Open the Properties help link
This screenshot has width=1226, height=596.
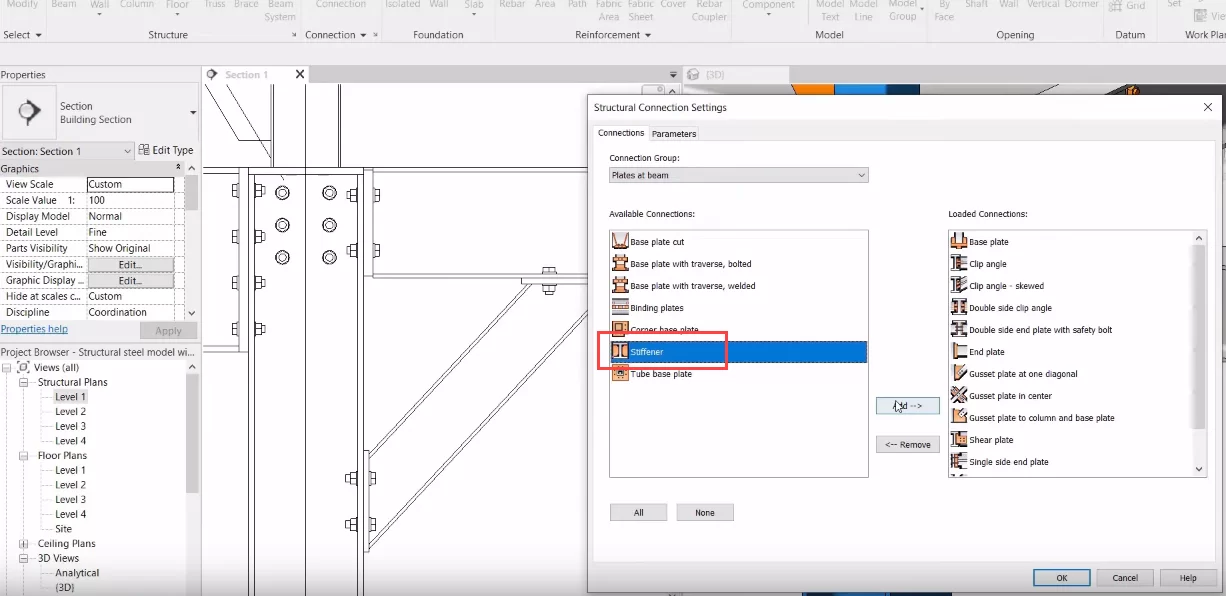(x=34, y=329)
